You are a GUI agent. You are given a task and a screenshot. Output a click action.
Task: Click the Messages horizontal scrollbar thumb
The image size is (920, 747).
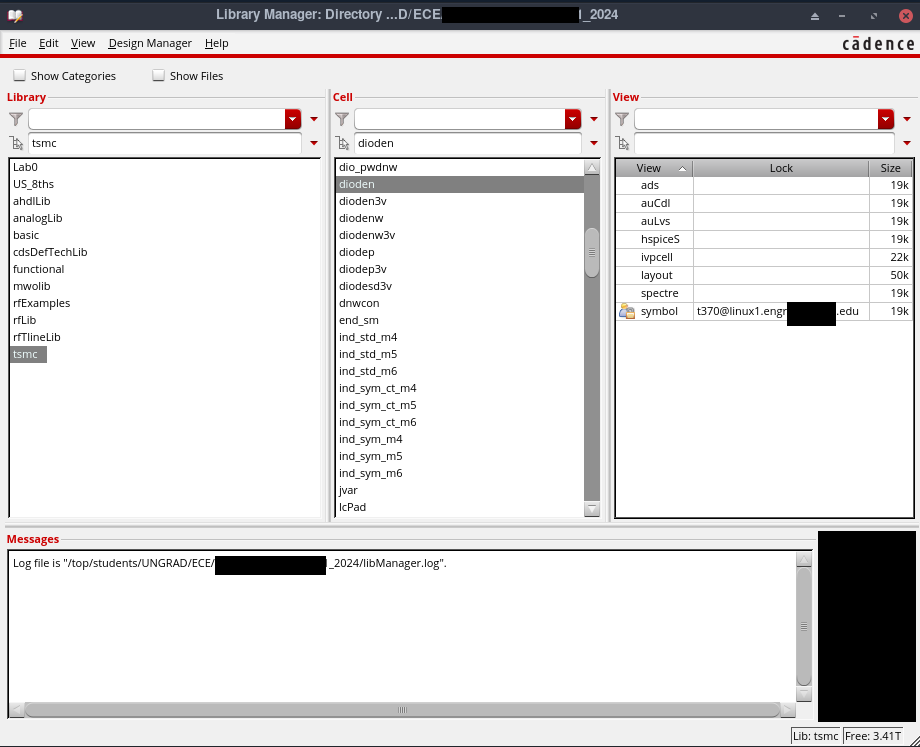pyautogui.click(x=402, y=710)
